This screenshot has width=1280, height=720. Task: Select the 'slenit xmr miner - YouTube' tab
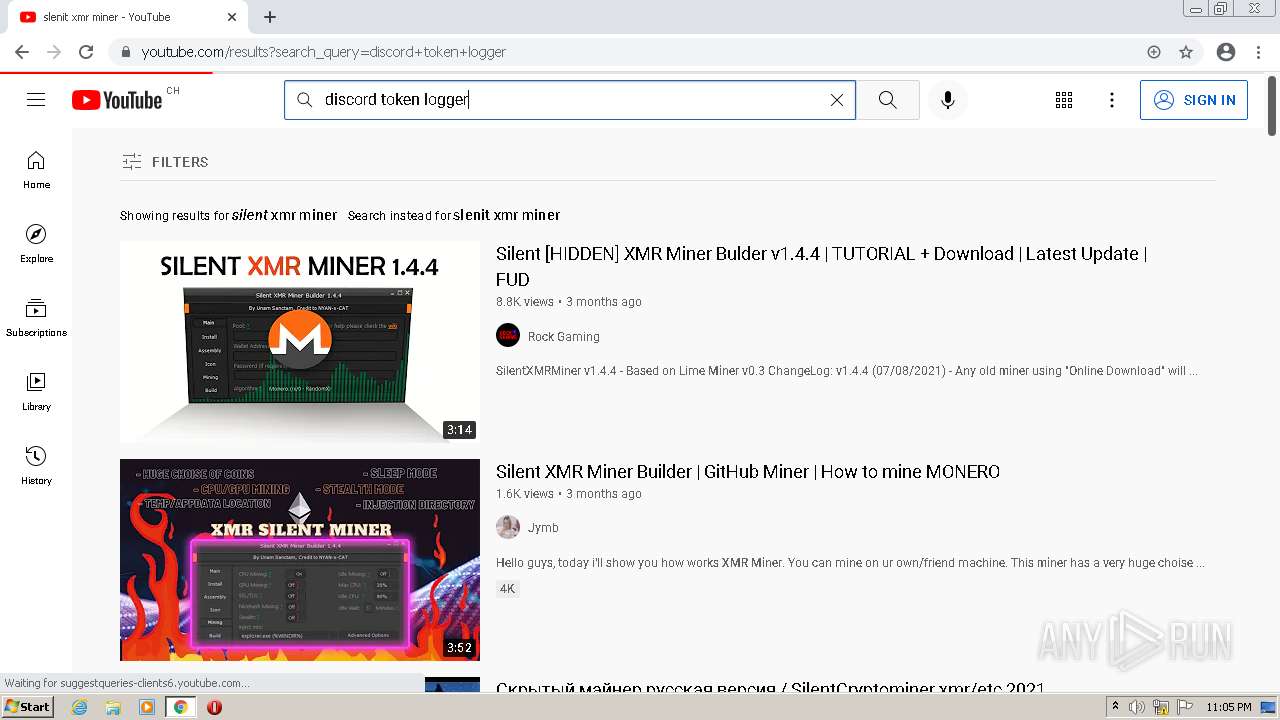pos(128,17)
